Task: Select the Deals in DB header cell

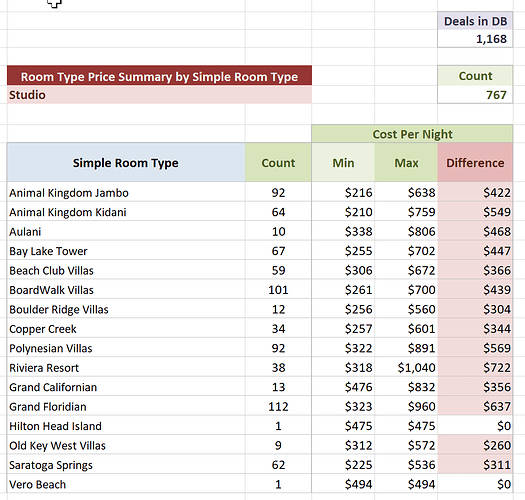Action: [475, 21]
